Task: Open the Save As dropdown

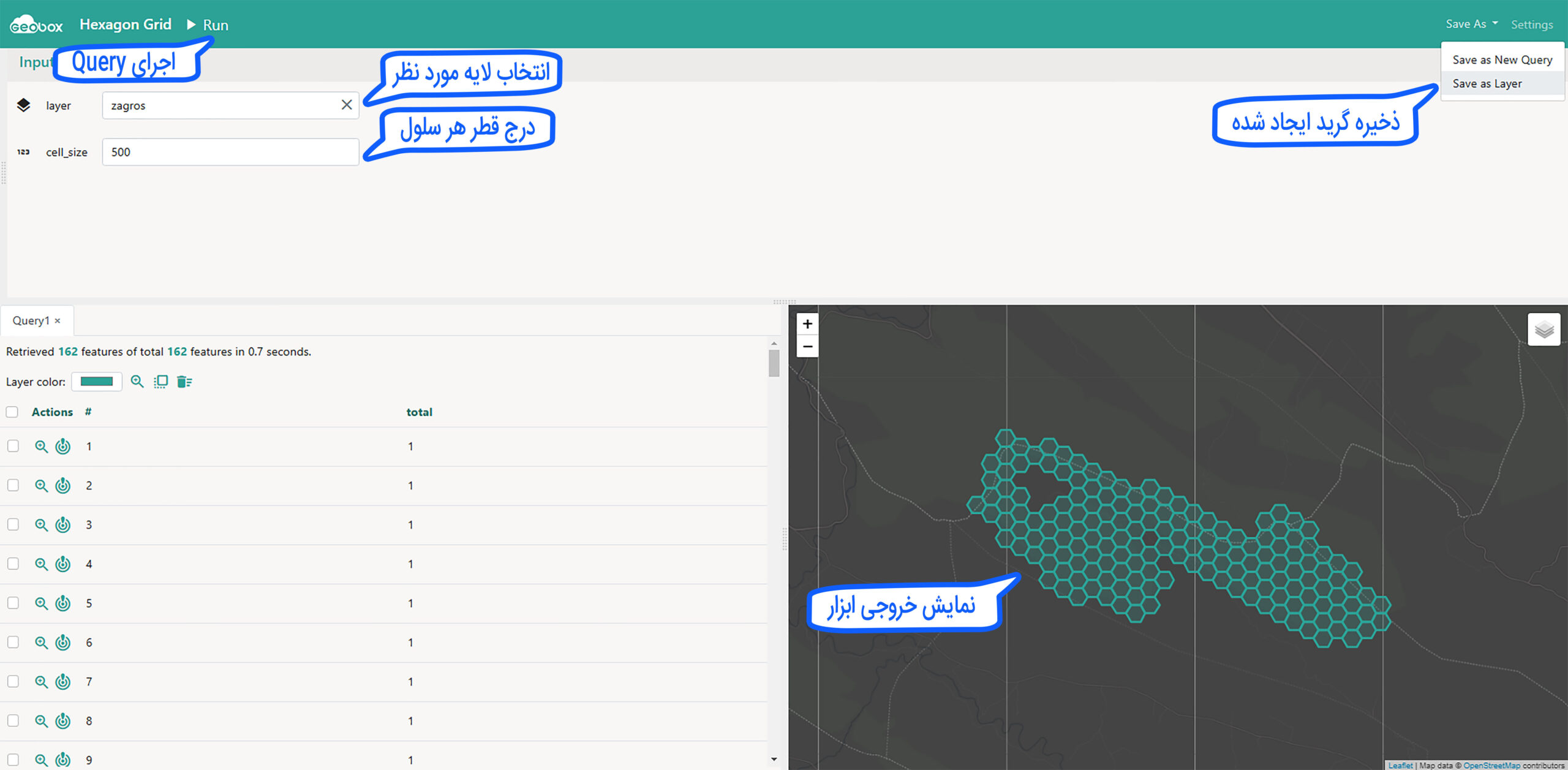Action: tap(1471, 24)
